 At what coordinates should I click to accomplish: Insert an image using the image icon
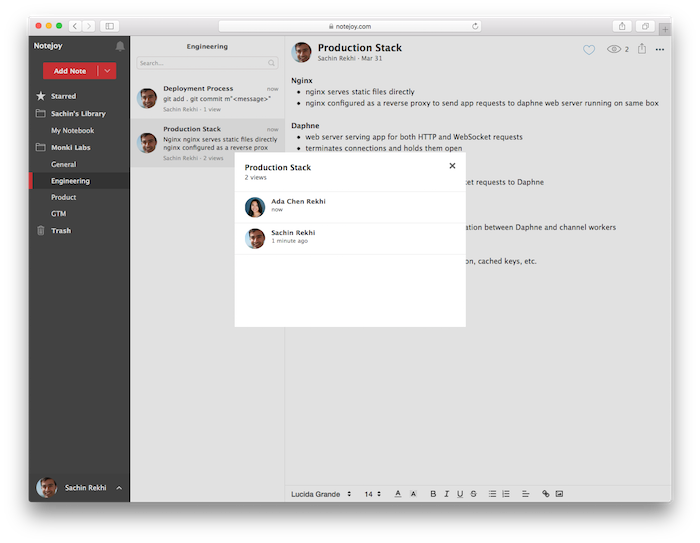point(560,494)
